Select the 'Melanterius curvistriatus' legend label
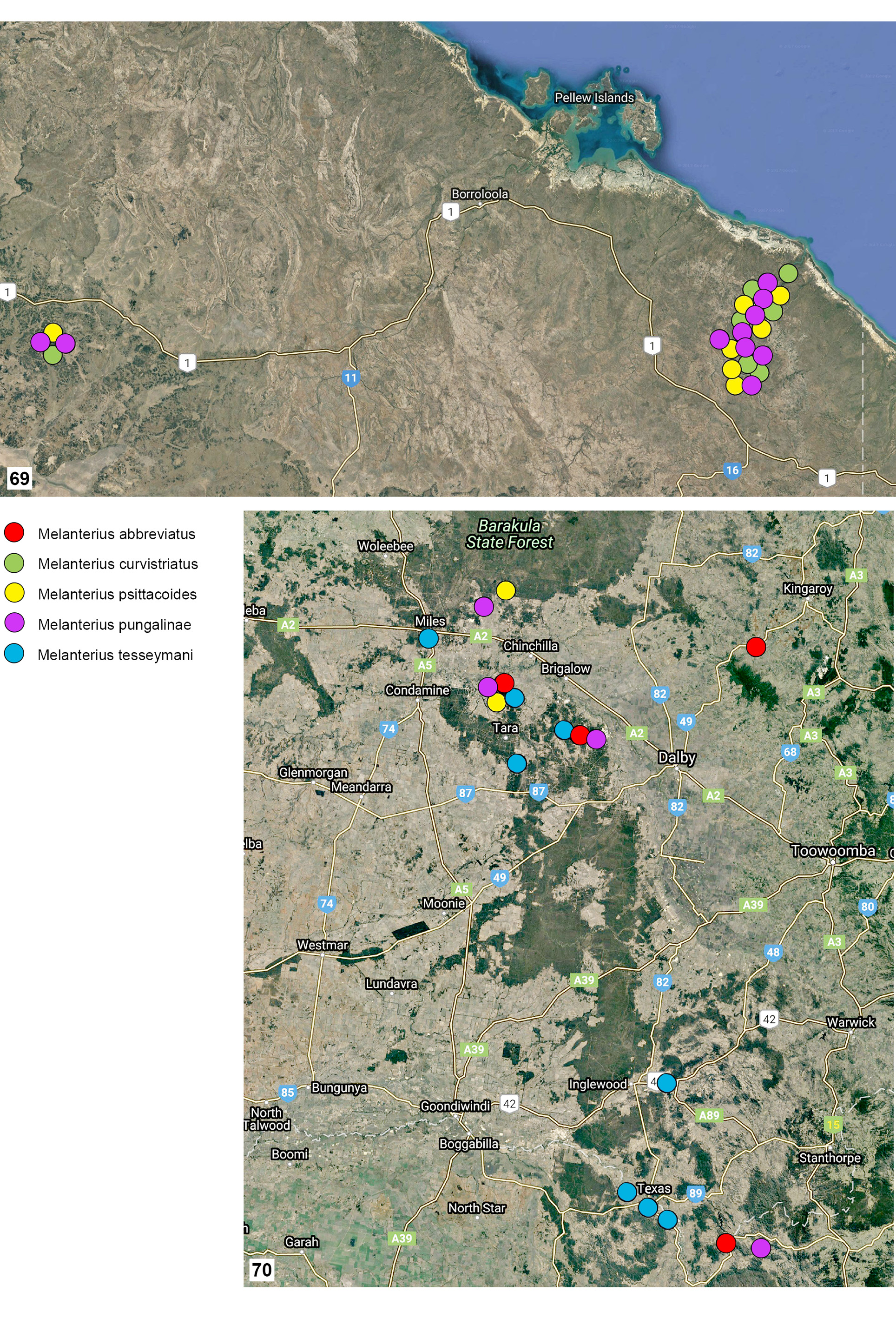The image size is (896, 1318). pos(118,564)
